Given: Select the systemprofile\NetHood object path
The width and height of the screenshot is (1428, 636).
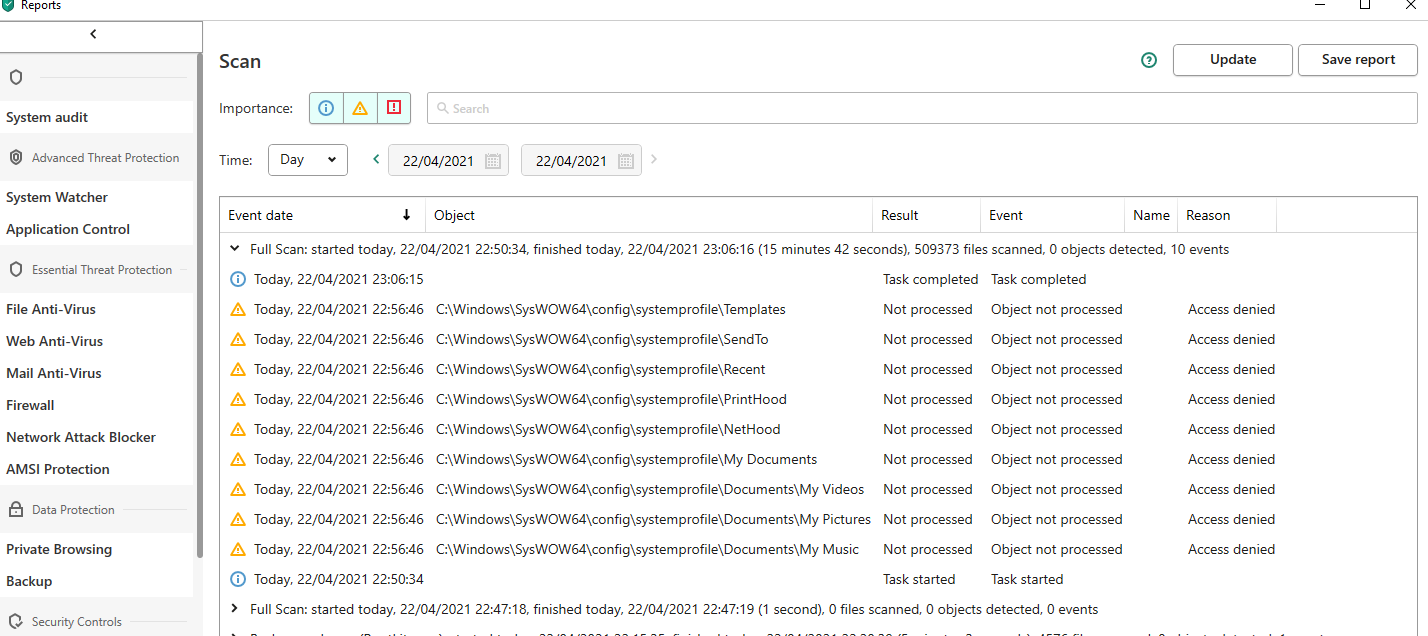Looking at the screenshot, I should 608,429.
